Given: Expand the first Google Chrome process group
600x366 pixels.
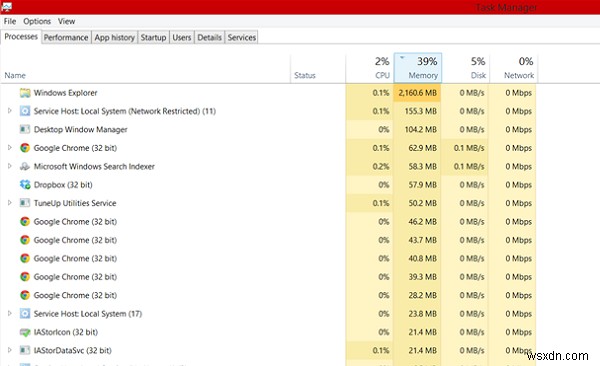Looking at the screenshot, I should pos(10,147).
